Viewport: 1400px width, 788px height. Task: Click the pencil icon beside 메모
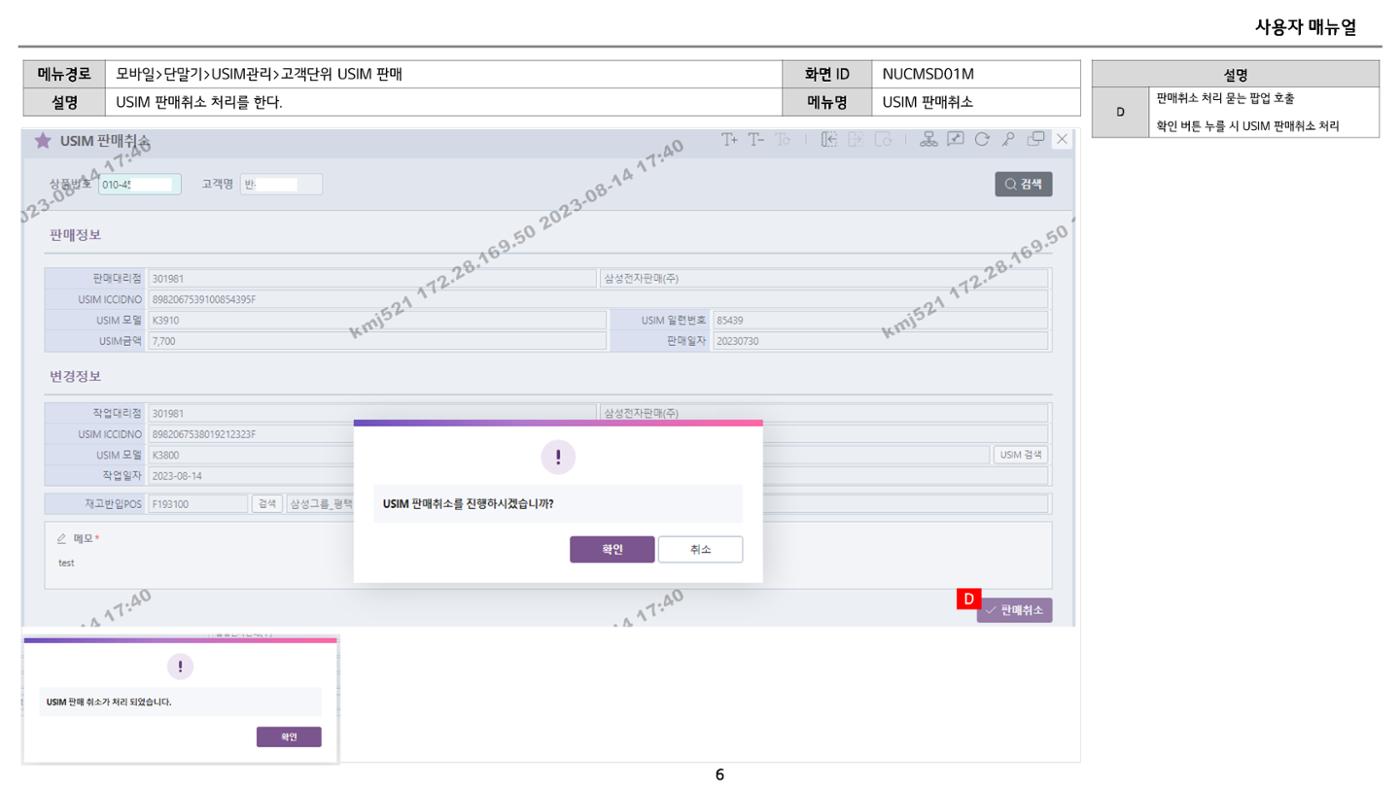pyautogui.click(x=62, y=538)
